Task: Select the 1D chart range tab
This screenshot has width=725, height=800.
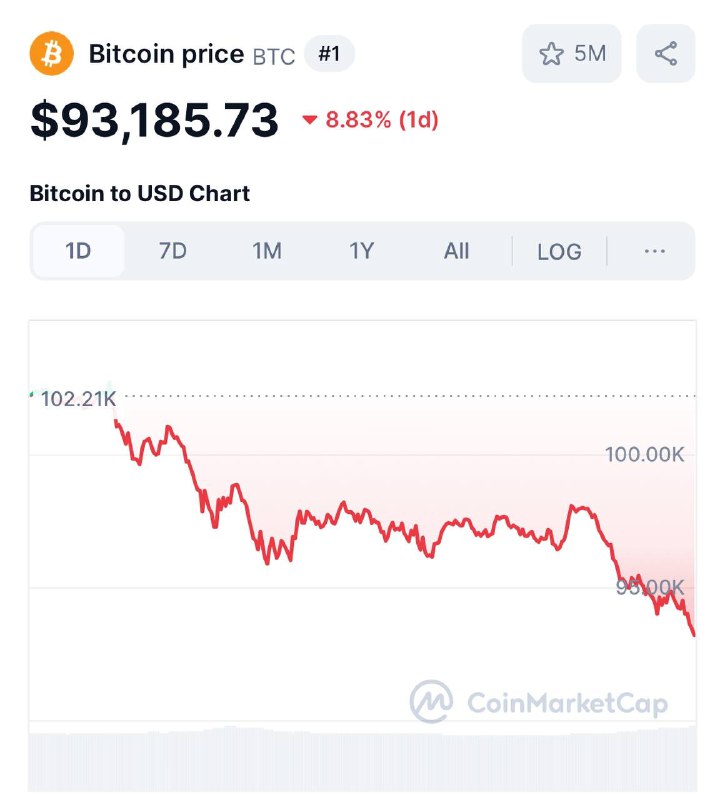Action: (x=78, y=251)
